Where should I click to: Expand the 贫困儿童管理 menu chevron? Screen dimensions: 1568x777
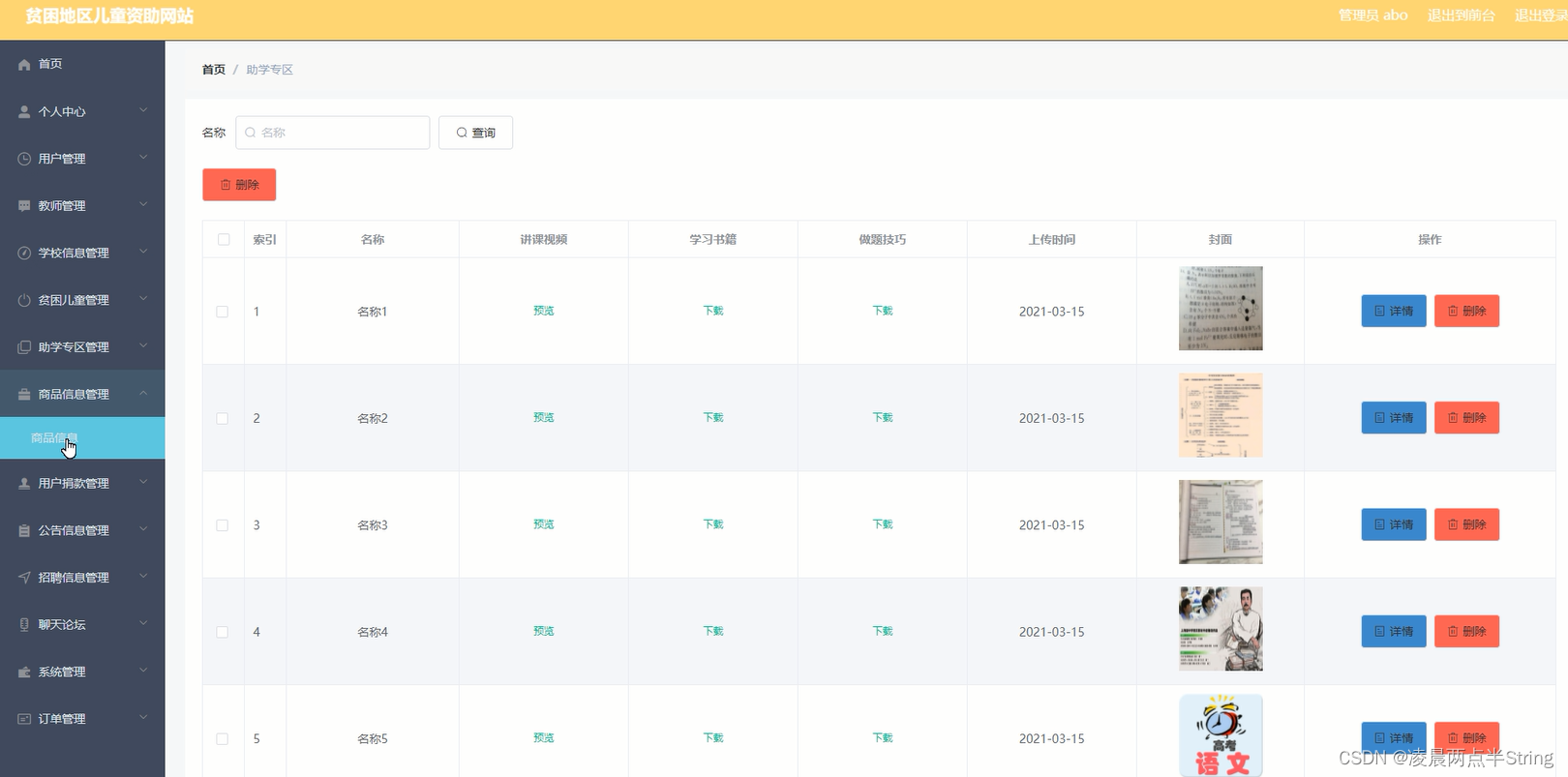click(143, 298)
